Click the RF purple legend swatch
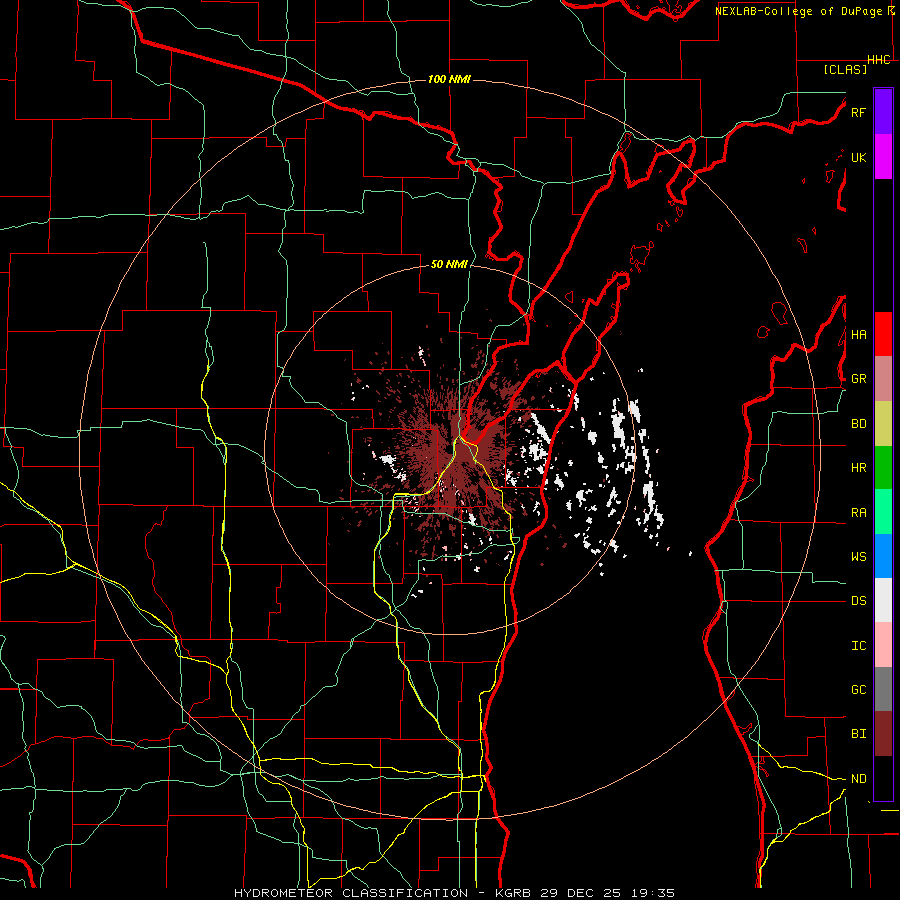The height and width of the screenshot is (900, 900). click(x=883, y=112)
